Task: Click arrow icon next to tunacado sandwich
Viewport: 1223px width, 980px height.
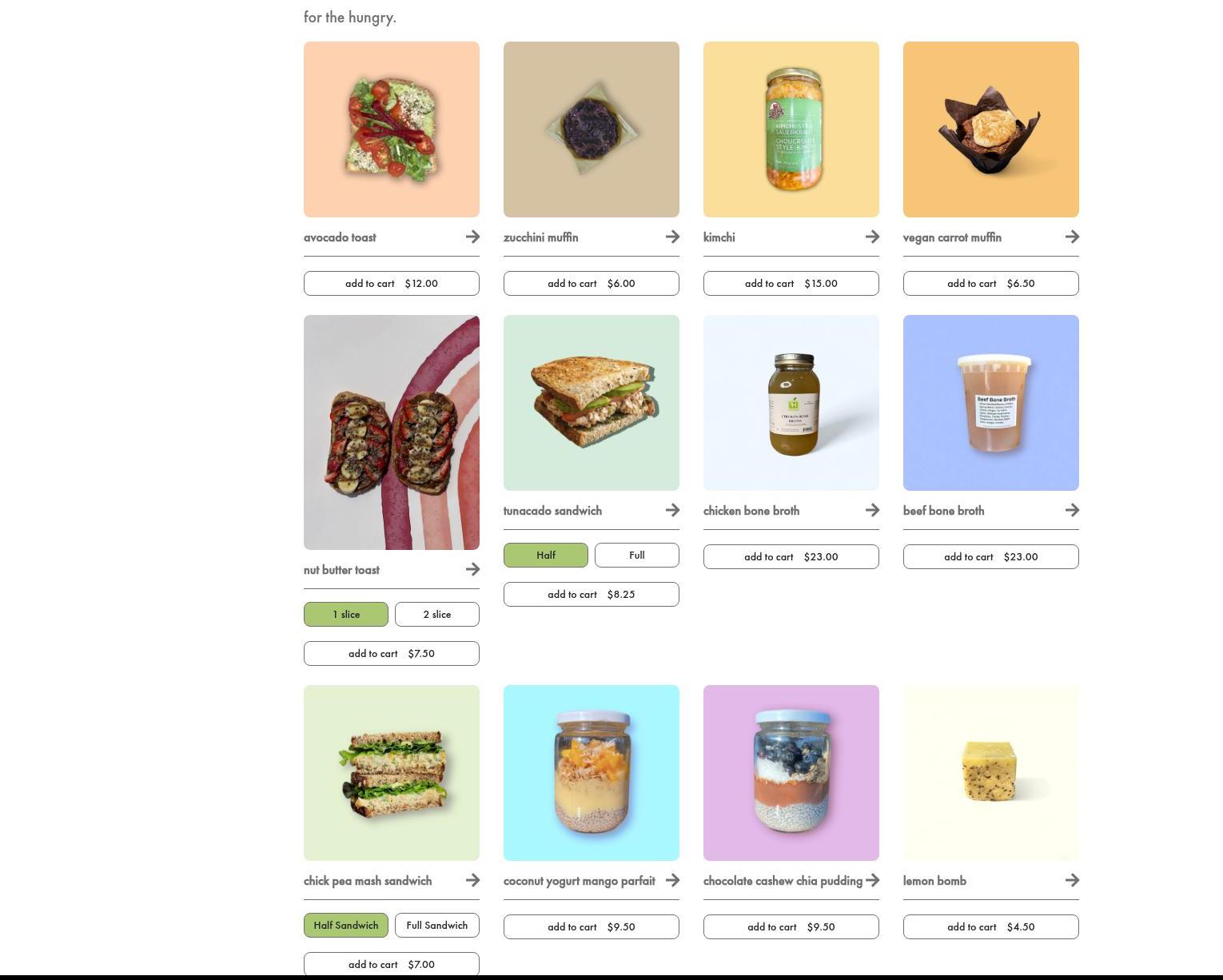Action: tap(672, 510)
